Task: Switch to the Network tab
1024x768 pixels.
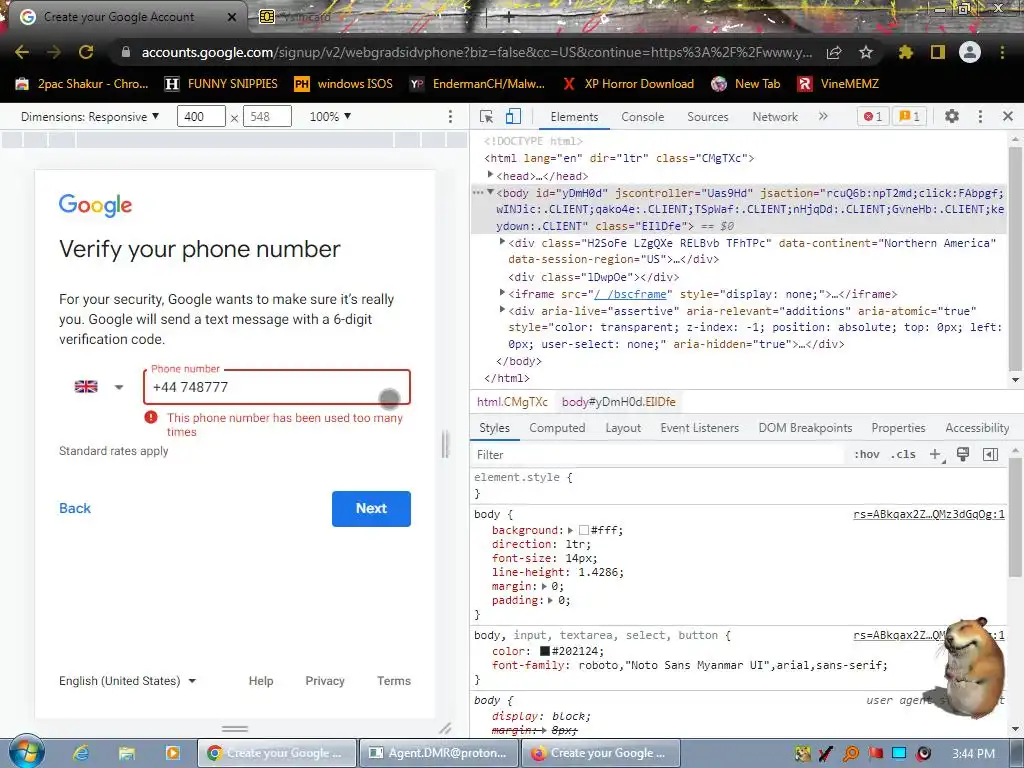Action: pyautogui.click(x=775, y=116)
